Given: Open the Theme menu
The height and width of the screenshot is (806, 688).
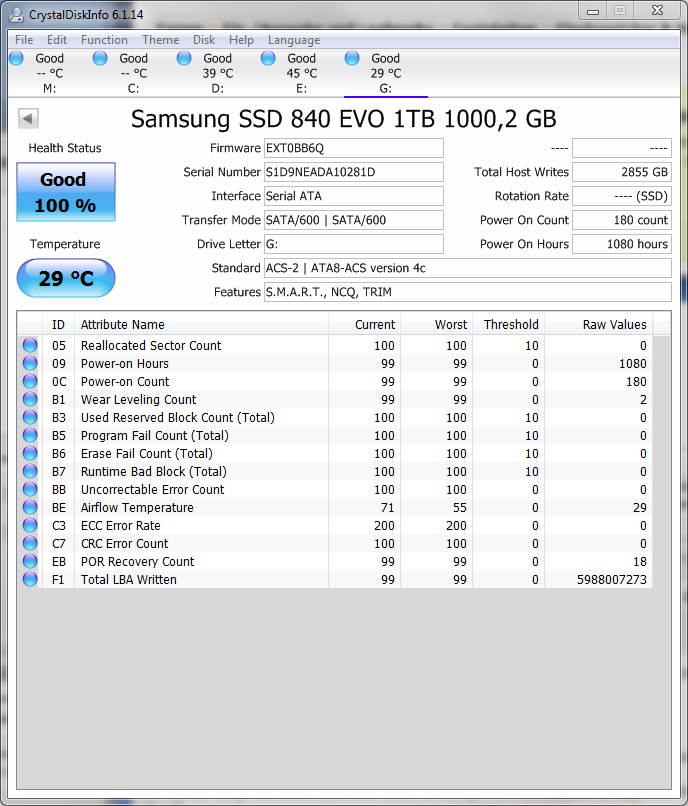Looking at the screenshot, I should click(x=161, y=40).
